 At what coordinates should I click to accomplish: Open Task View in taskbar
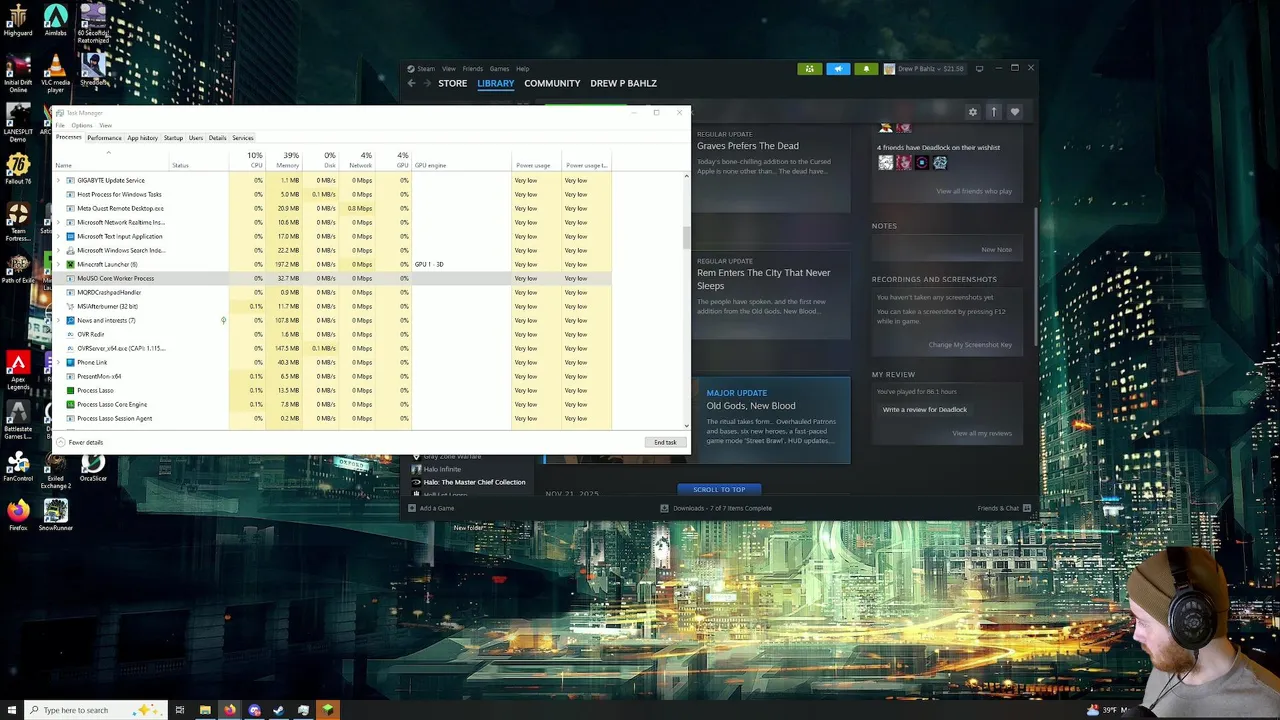tap(180, 710)
